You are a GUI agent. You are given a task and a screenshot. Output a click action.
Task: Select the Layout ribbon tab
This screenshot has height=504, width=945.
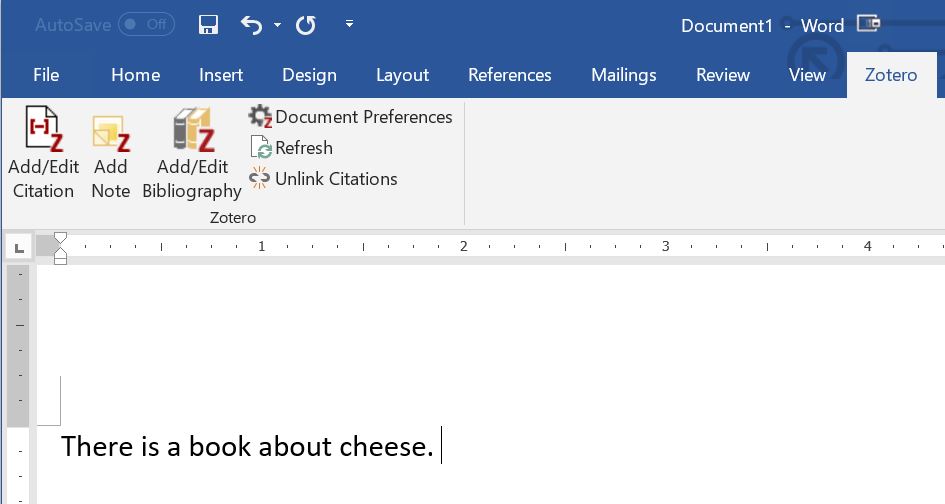point(402,75)
